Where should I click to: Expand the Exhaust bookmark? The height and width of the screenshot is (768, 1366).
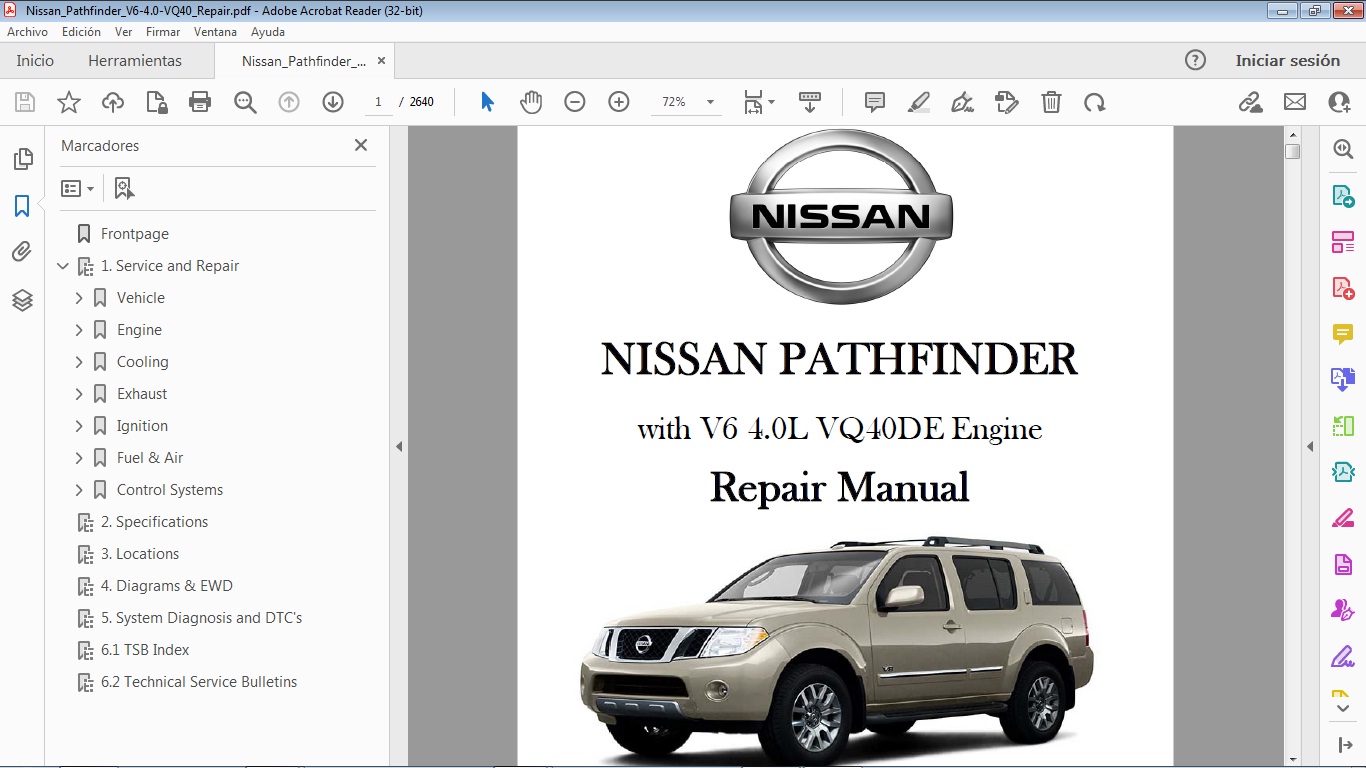tap(79, 394)
